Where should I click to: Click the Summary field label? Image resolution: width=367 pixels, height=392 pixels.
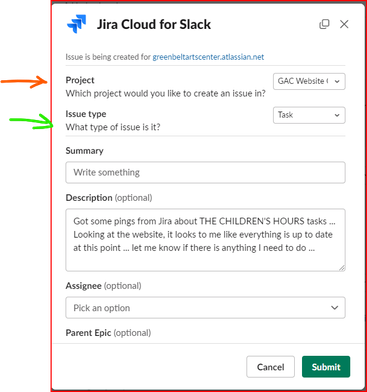click(84, 151)
